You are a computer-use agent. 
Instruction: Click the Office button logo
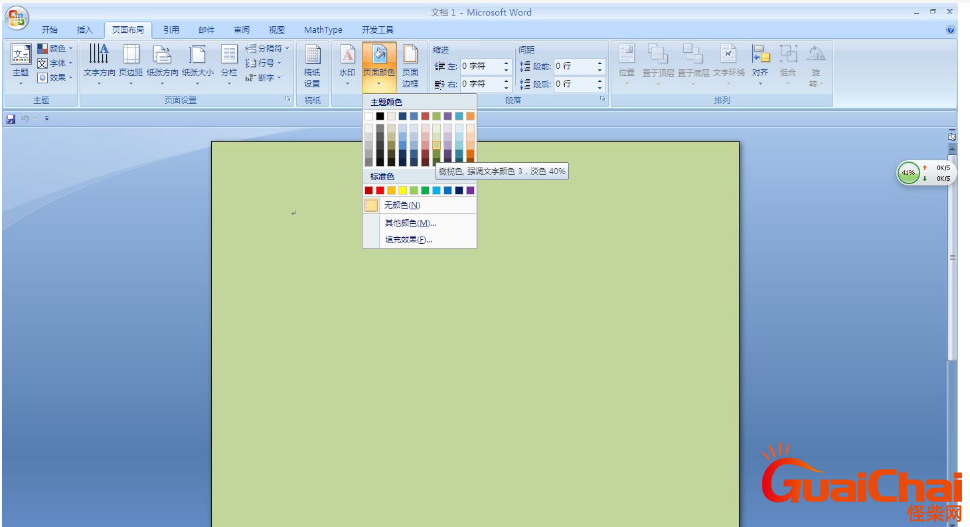tap(17, 20)
